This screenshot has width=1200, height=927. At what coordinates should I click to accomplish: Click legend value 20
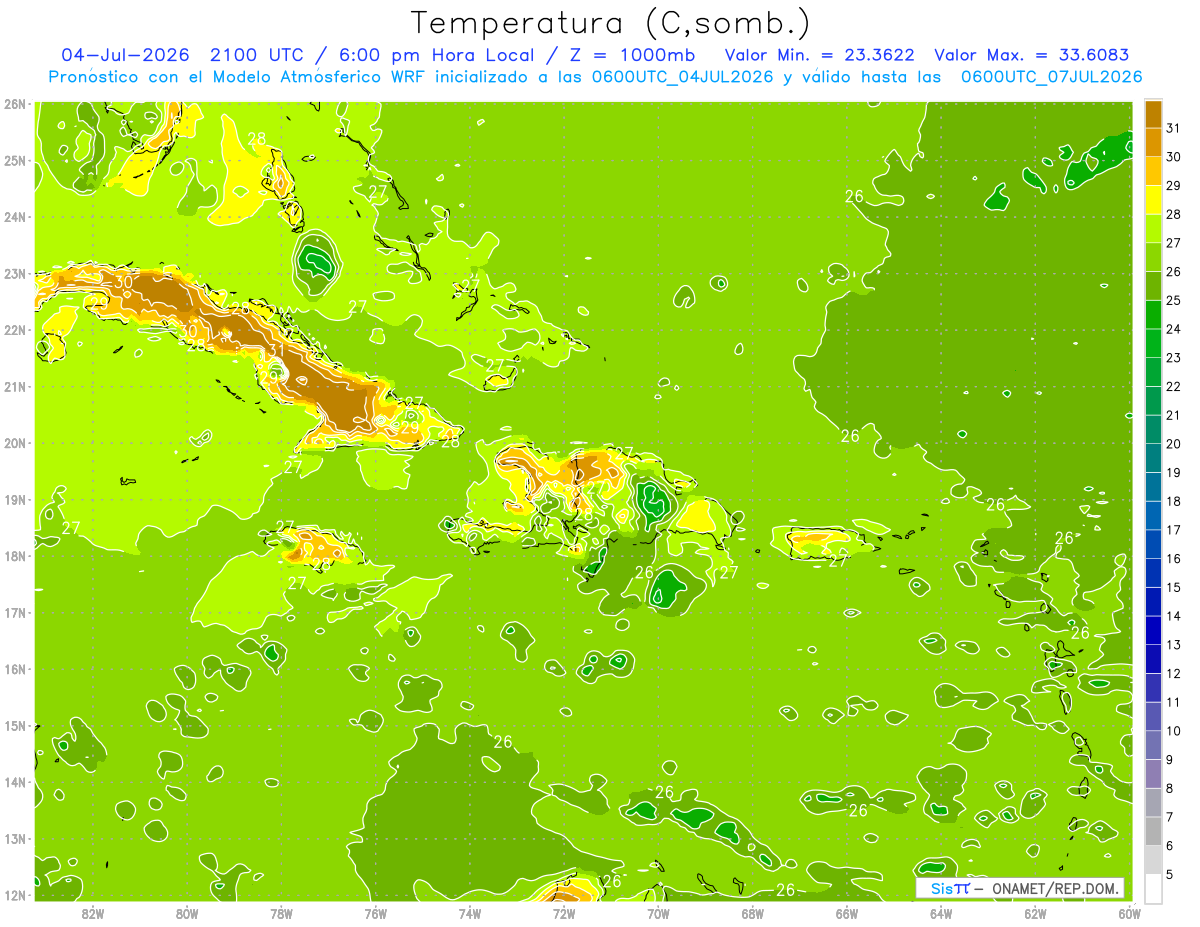point(1173,444)
